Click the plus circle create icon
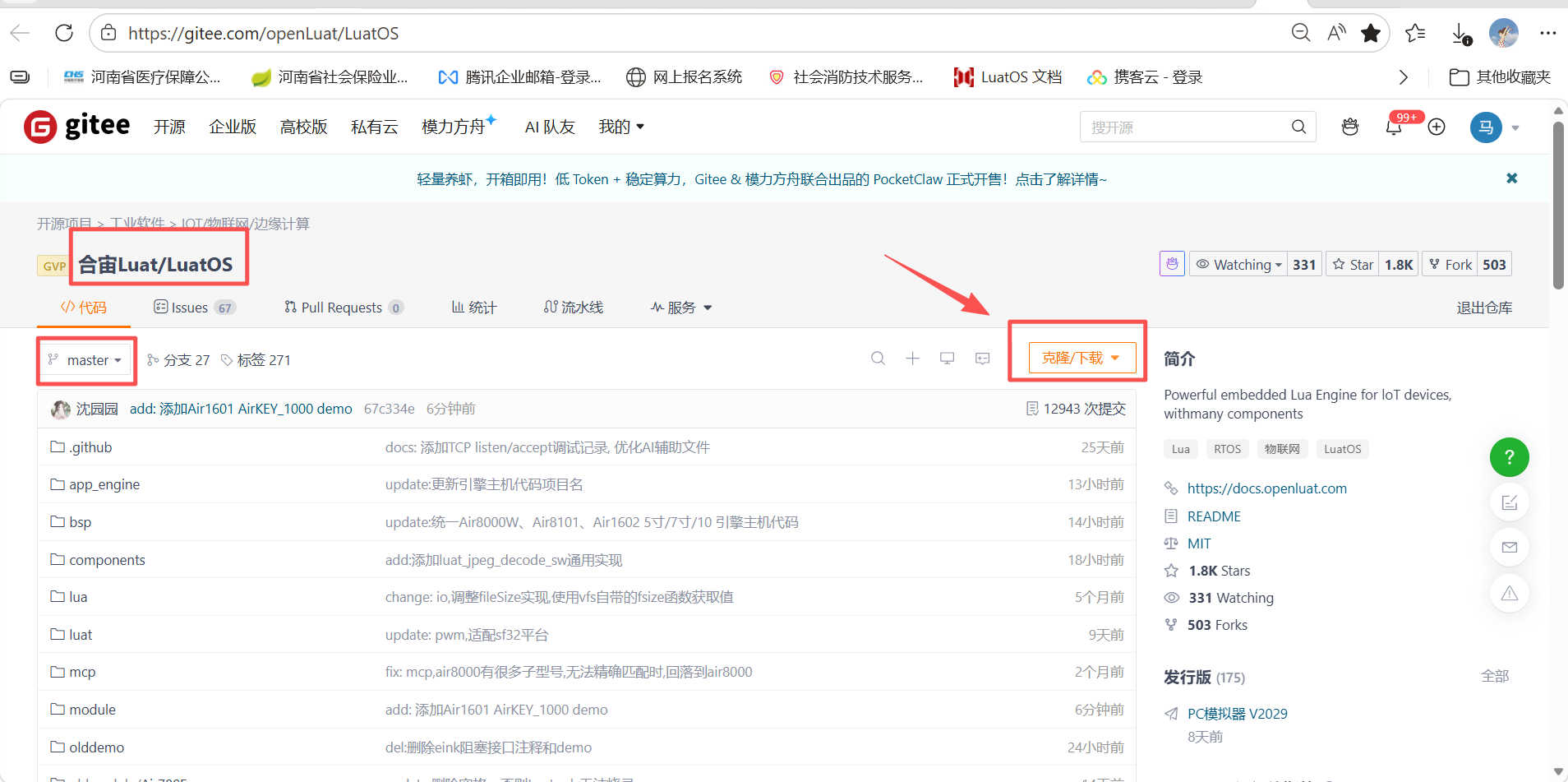 click(1437, 127)
